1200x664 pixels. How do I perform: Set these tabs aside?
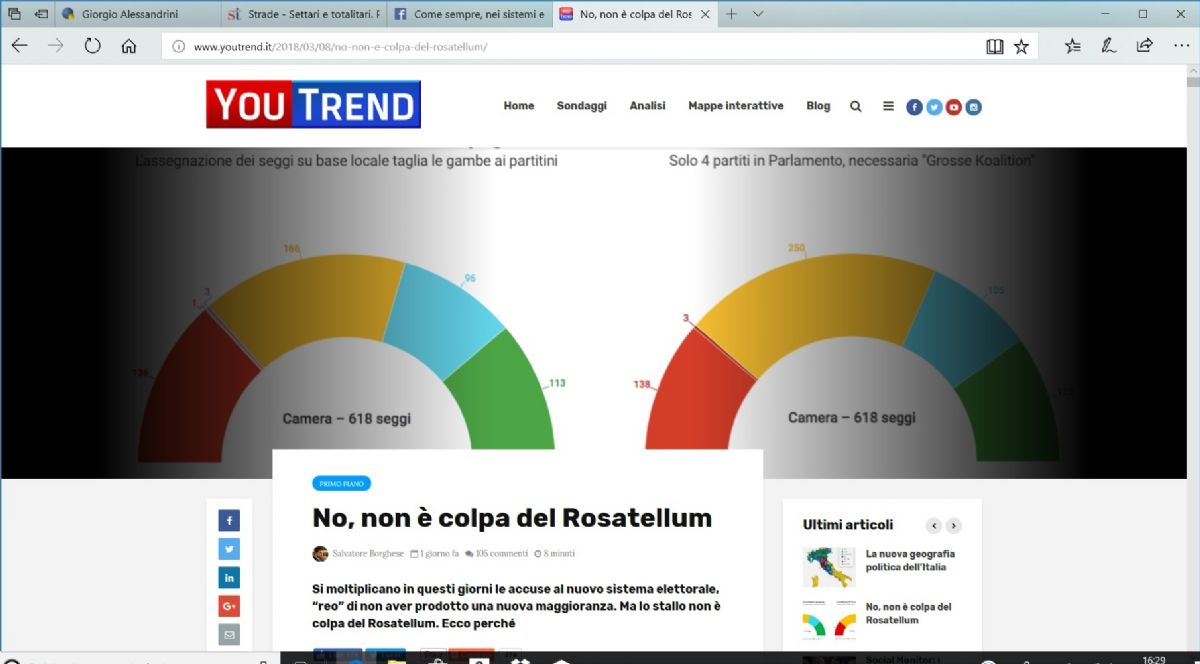click(40, 14)
